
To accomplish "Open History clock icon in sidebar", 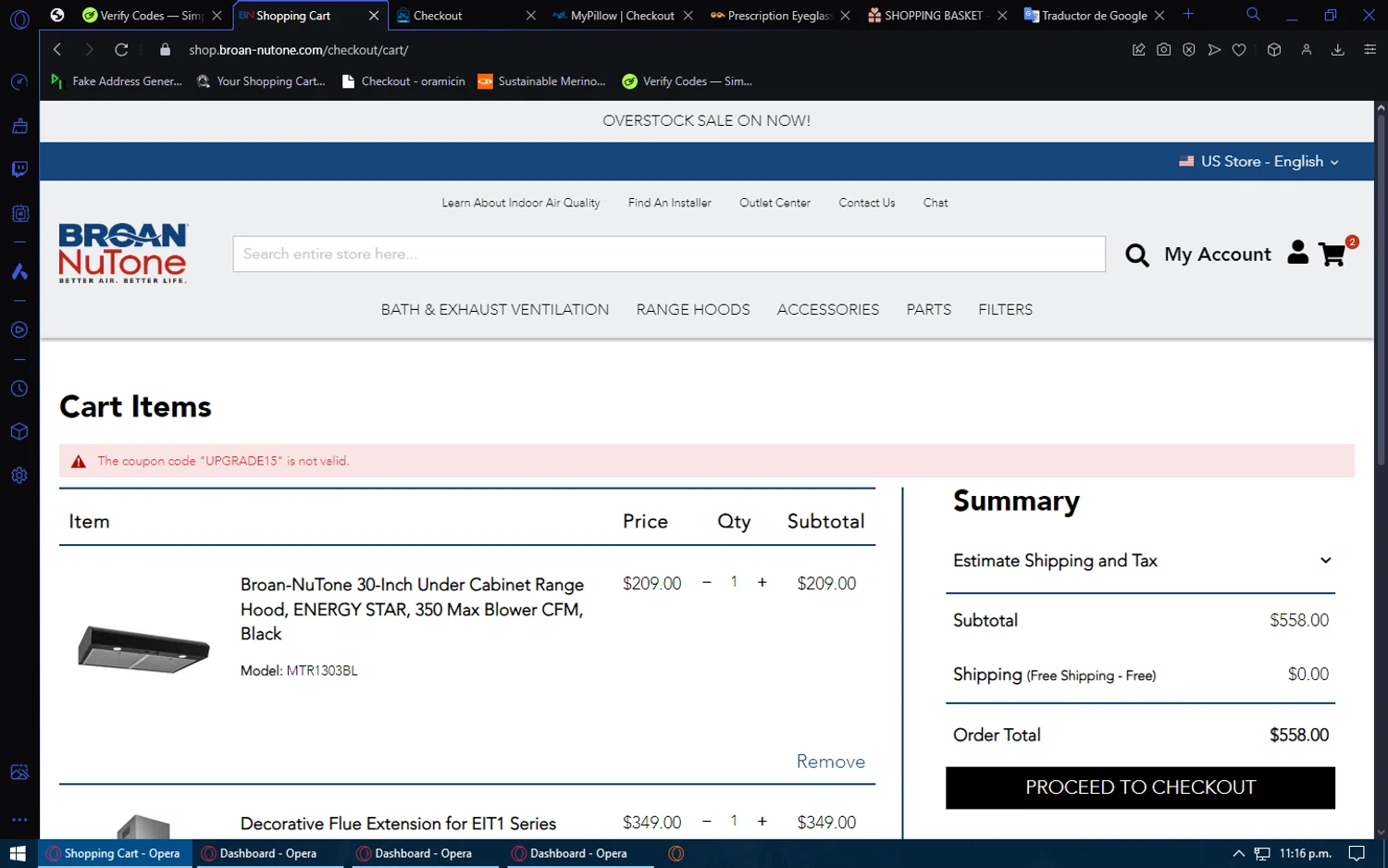I will (19, 389).
